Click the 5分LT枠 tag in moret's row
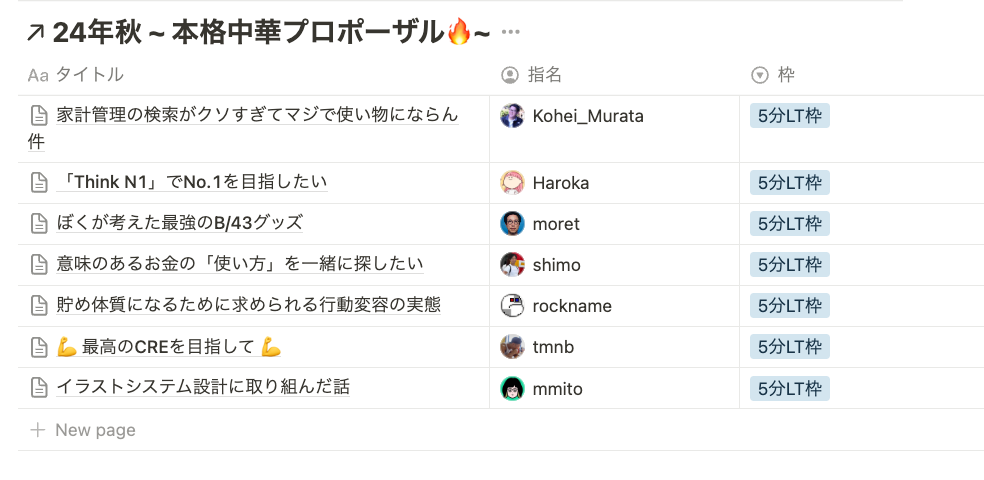 click(790, 224)
